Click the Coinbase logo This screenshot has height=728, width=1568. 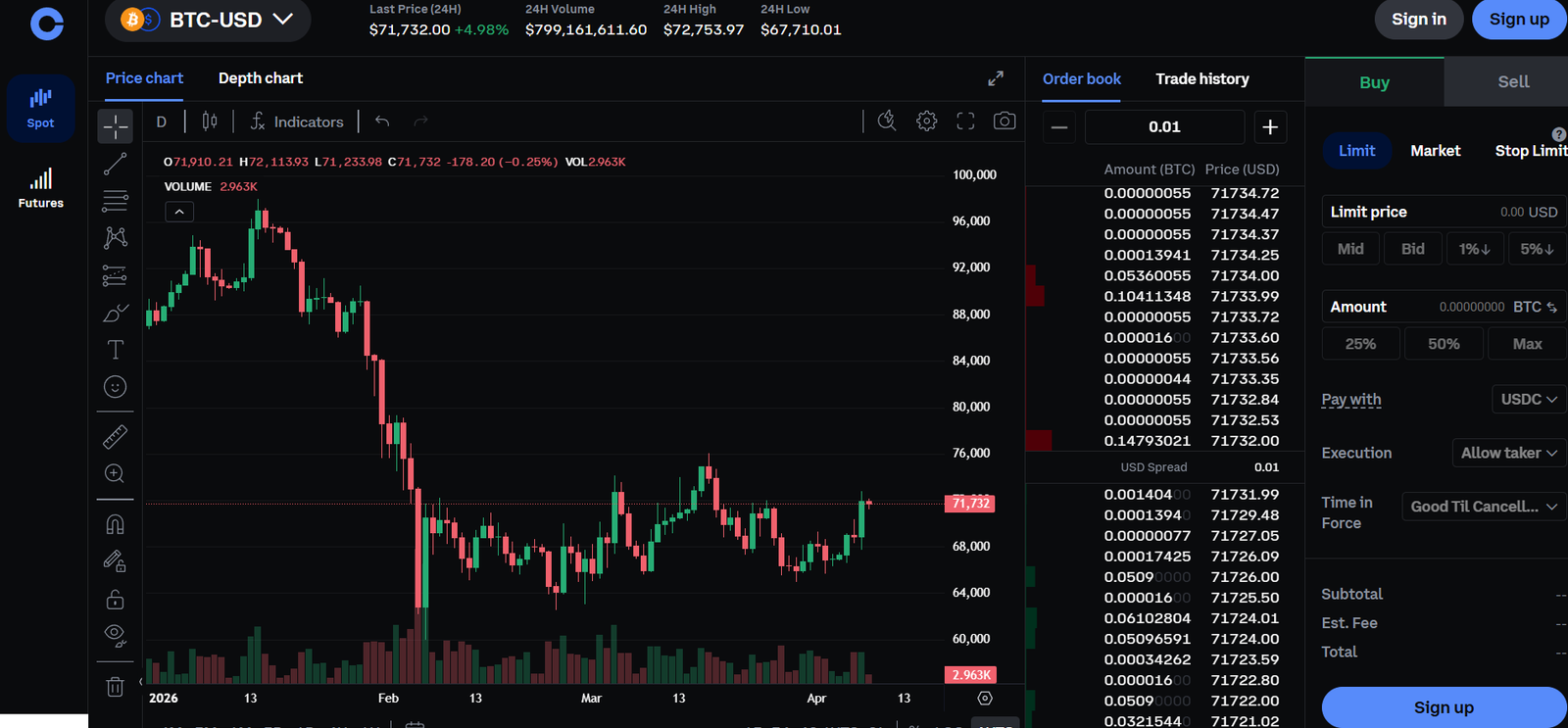pyautogui.click(x=46, y=23)
